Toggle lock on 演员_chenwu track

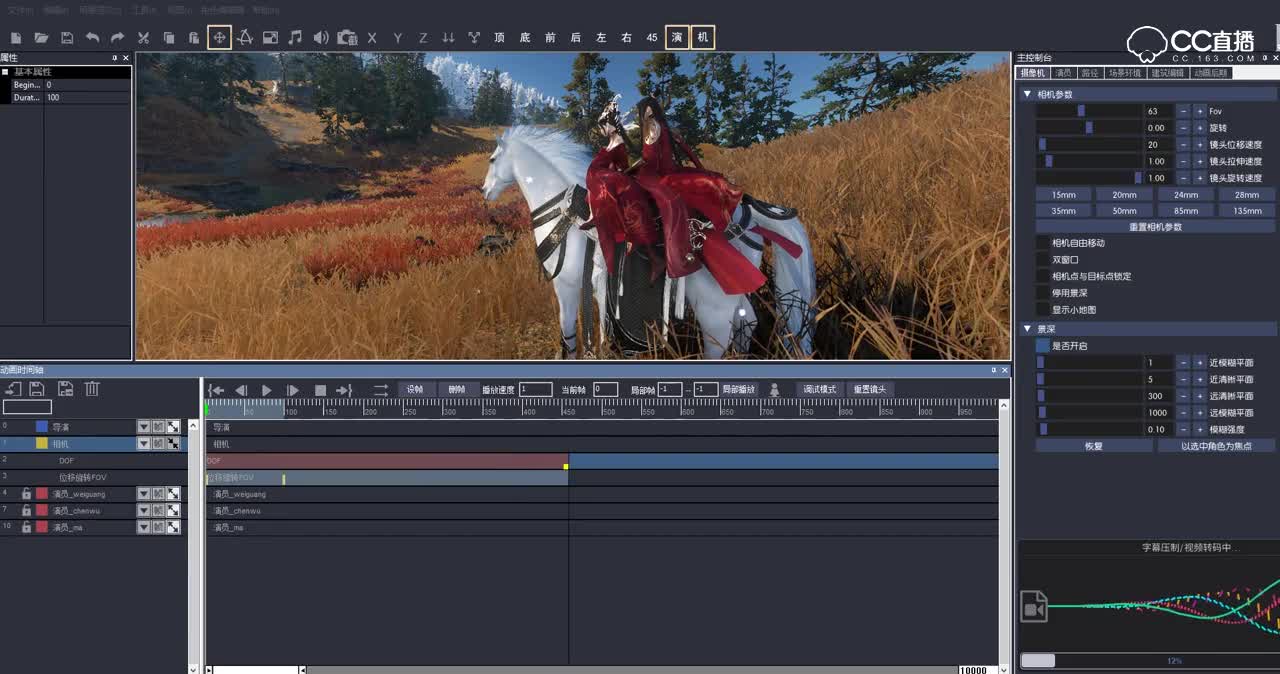(x=26, y=510)
